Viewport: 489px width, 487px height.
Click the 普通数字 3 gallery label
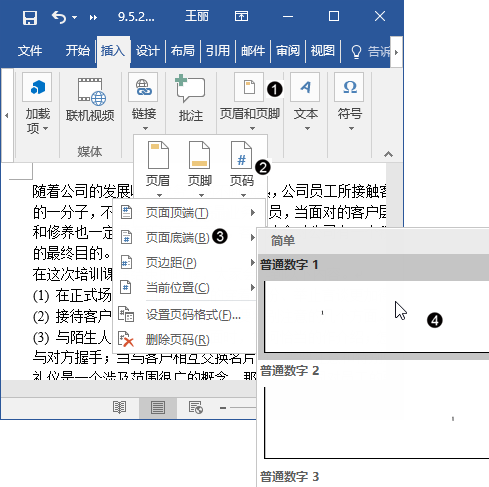coord(289,477)
